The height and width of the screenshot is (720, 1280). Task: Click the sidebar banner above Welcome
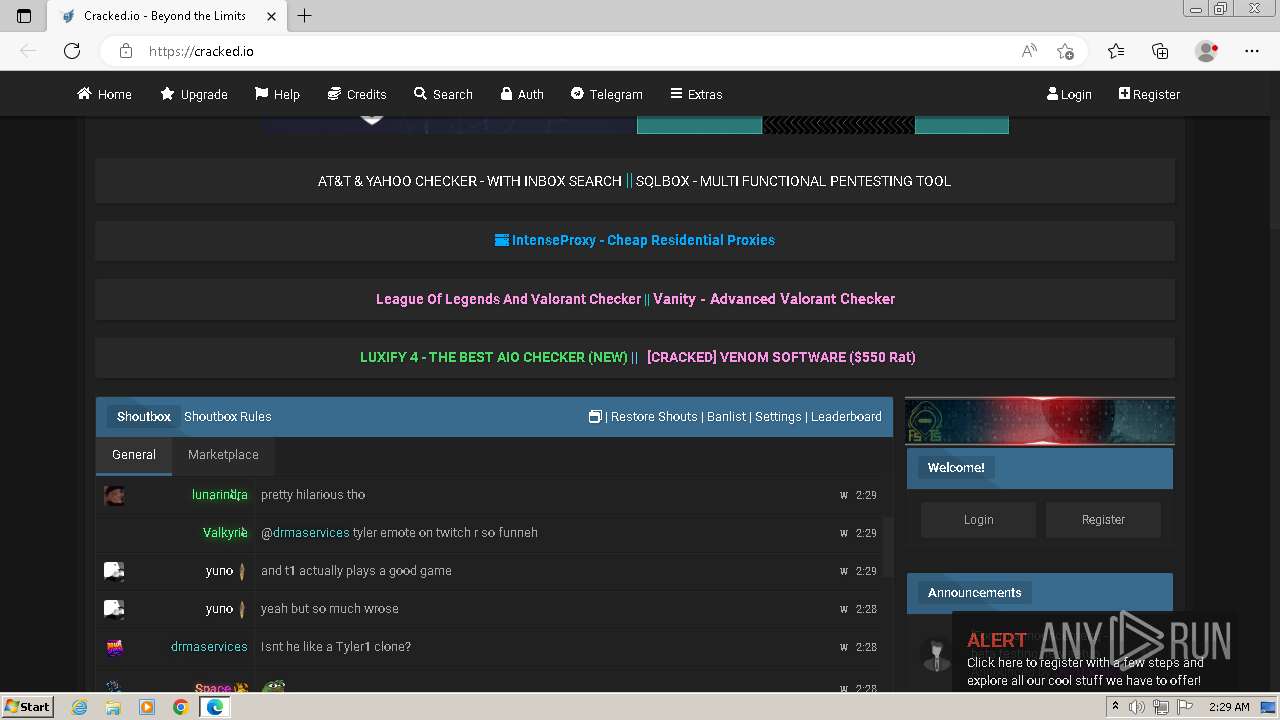pos(1040,421)
